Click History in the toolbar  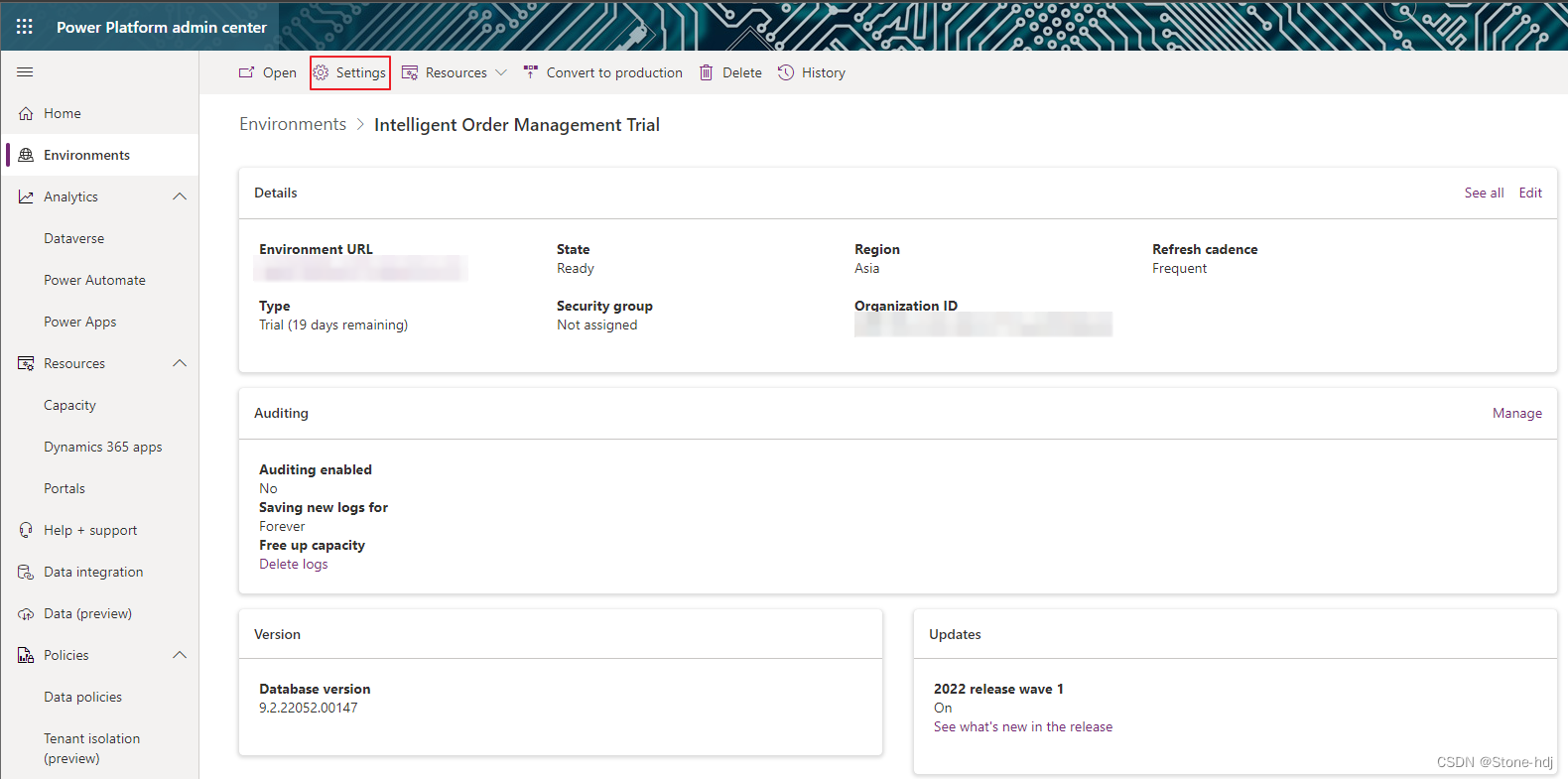point(812,72)
